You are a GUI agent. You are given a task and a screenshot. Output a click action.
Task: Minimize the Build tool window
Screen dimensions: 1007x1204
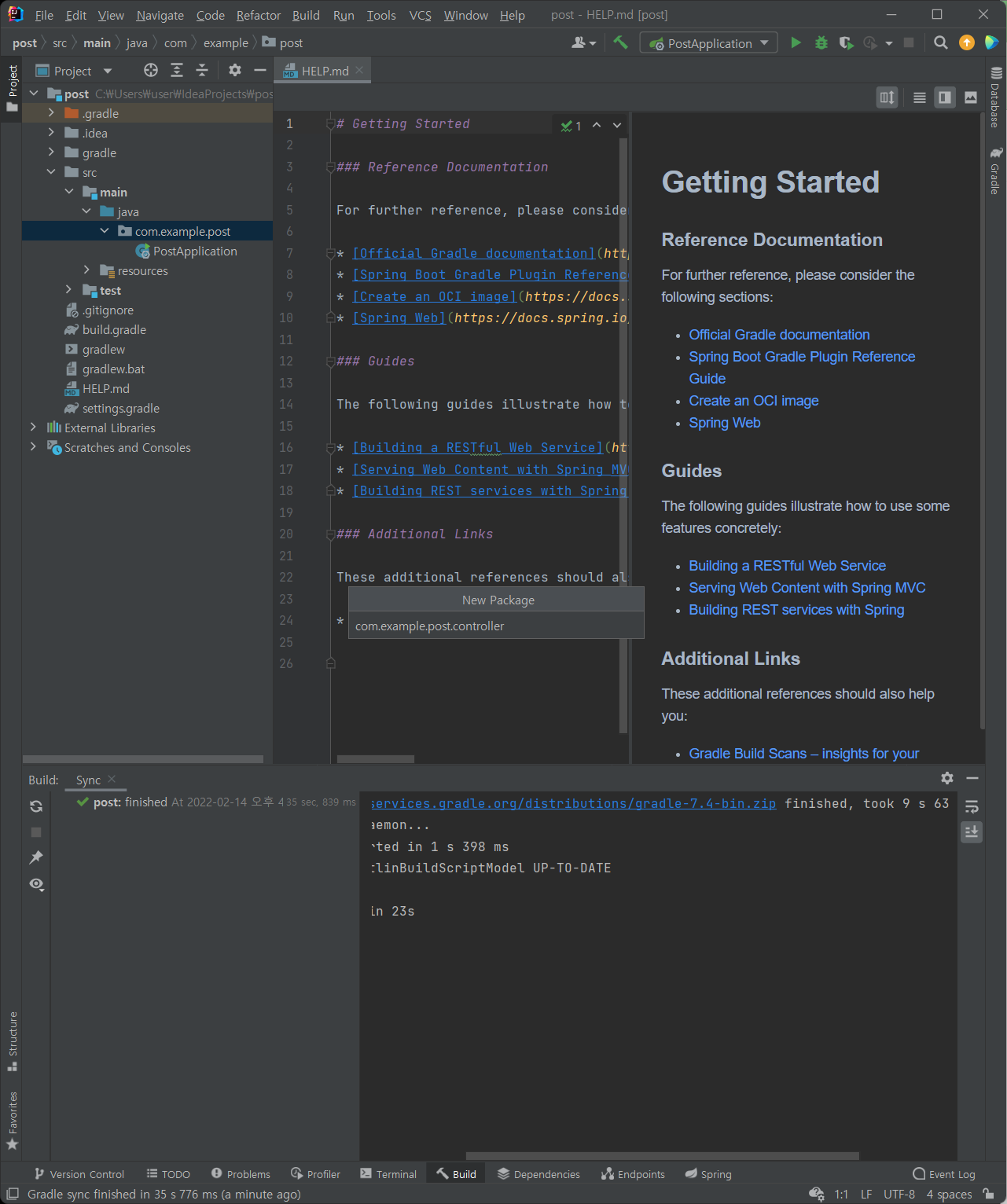coord(972,778)
